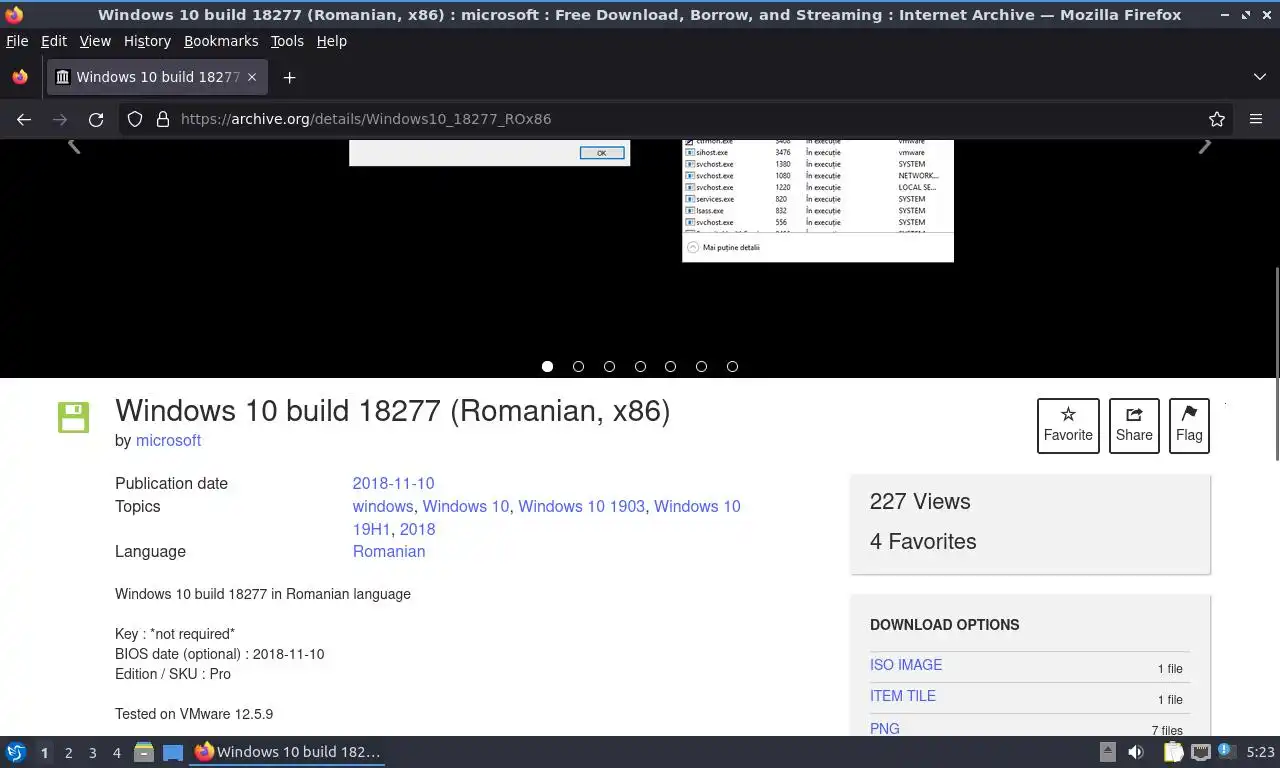Viewport: 1280px width, 768px height.
Task: Open a new tab with plus button
Action: coord(289,77)
